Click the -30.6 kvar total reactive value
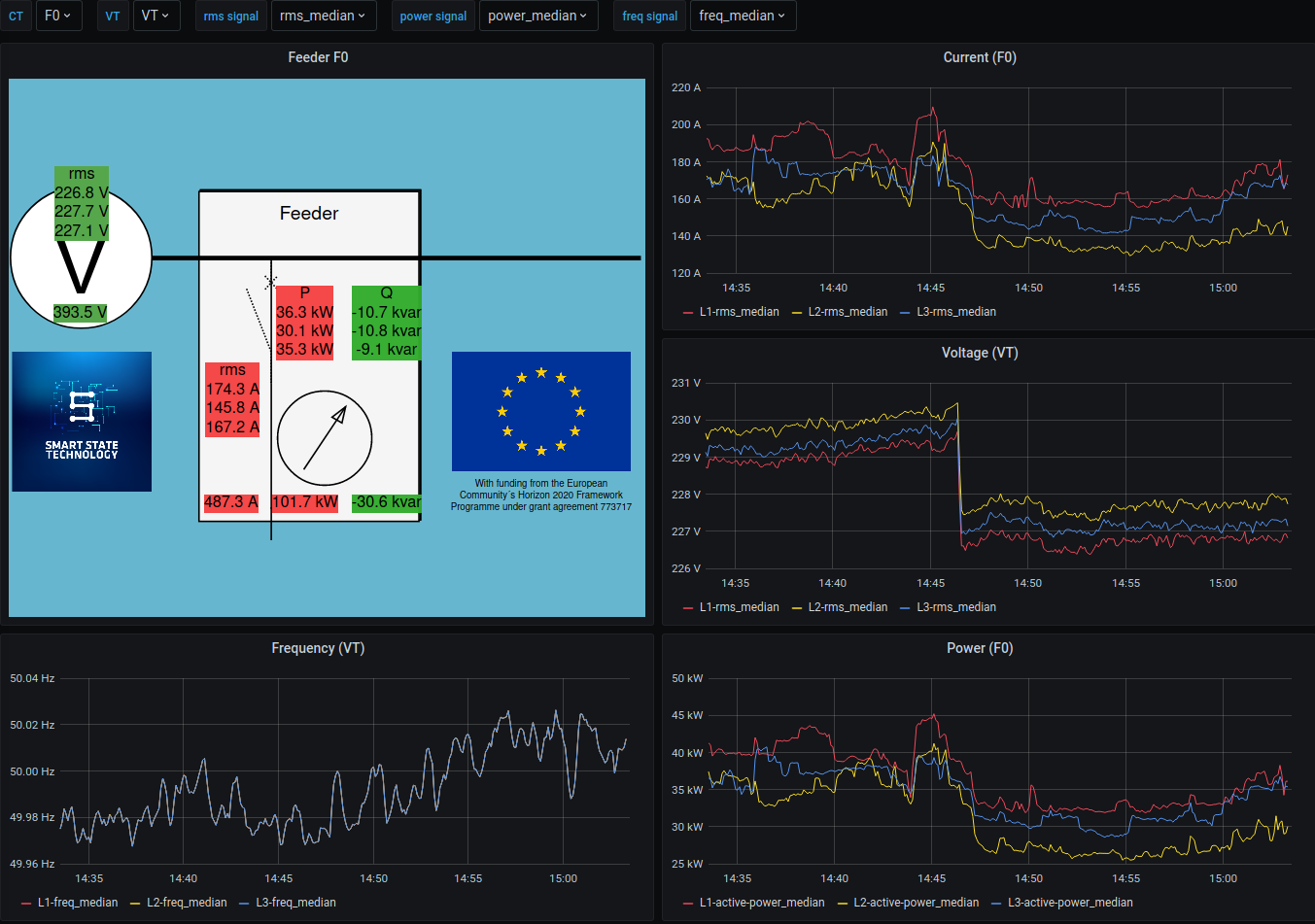Screen dimensions: 1315x924 (x=387, y=501)
